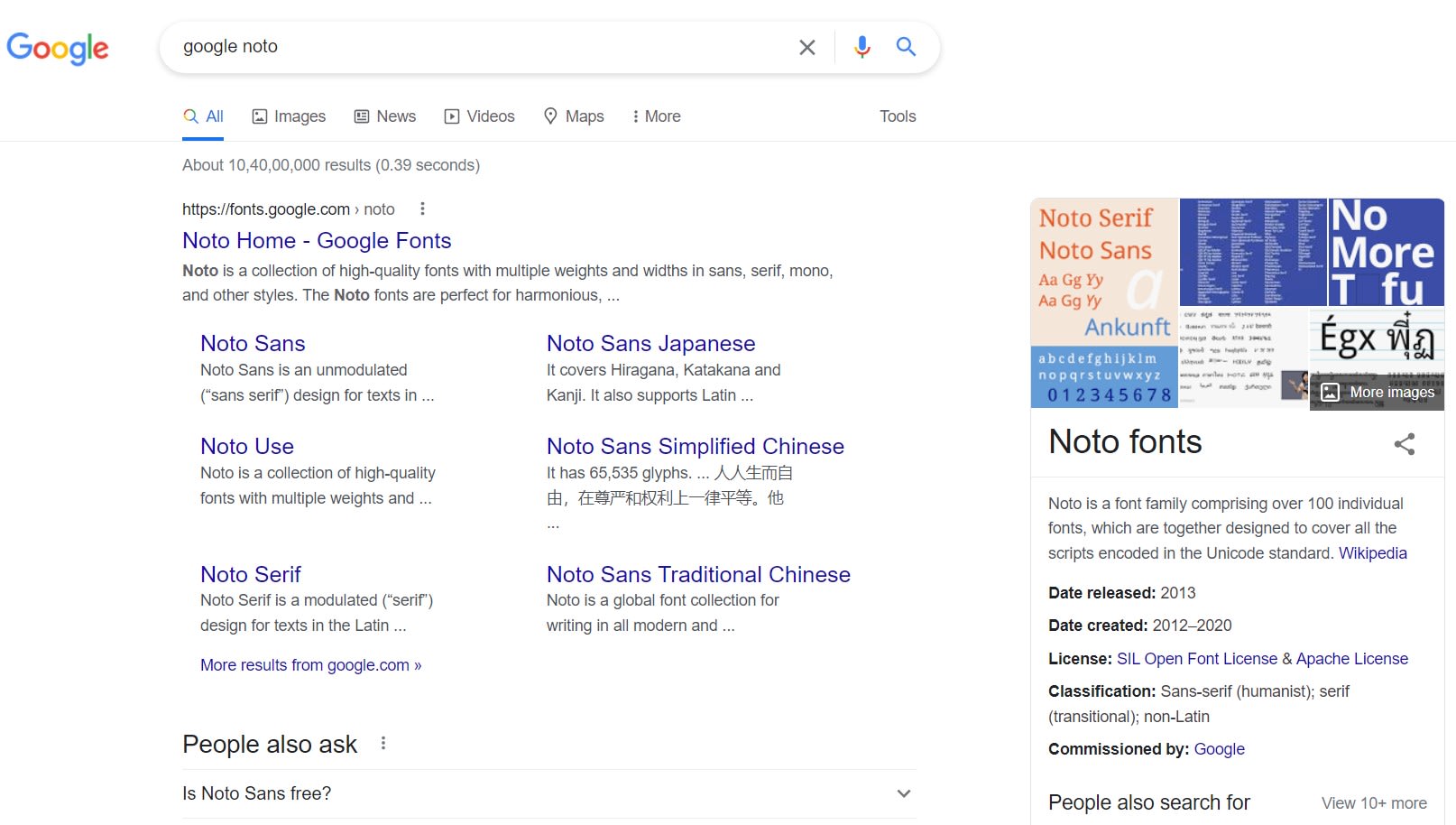Screen dimensions: 1456x825
Task: Open the Noto Use sitelink
Action: coord(247,447)
